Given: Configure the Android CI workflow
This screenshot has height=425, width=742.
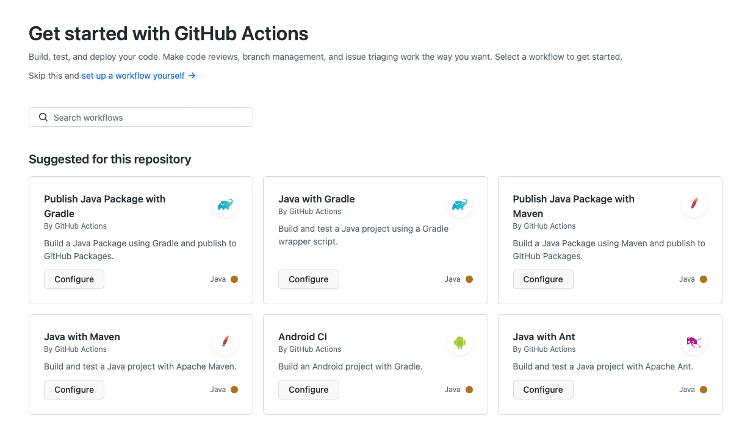Looking at the screenshot, I should point(308,389).
